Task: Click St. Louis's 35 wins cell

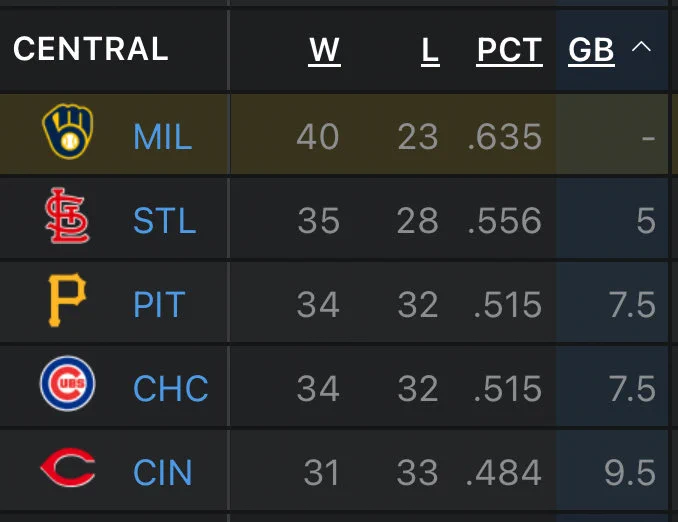Action: click(318, 221)
